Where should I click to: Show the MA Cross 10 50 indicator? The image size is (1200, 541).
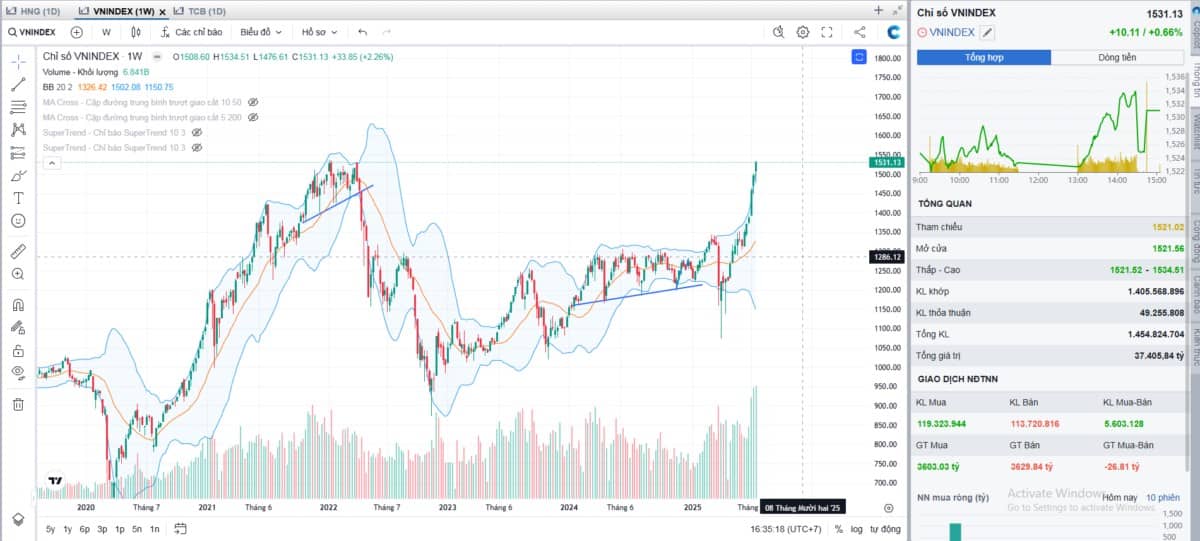[x=253, y=102]
